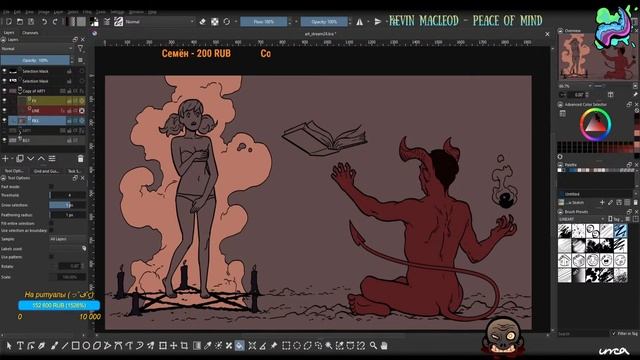
Task: Click the Add new layer plus button
Action: 5,158
